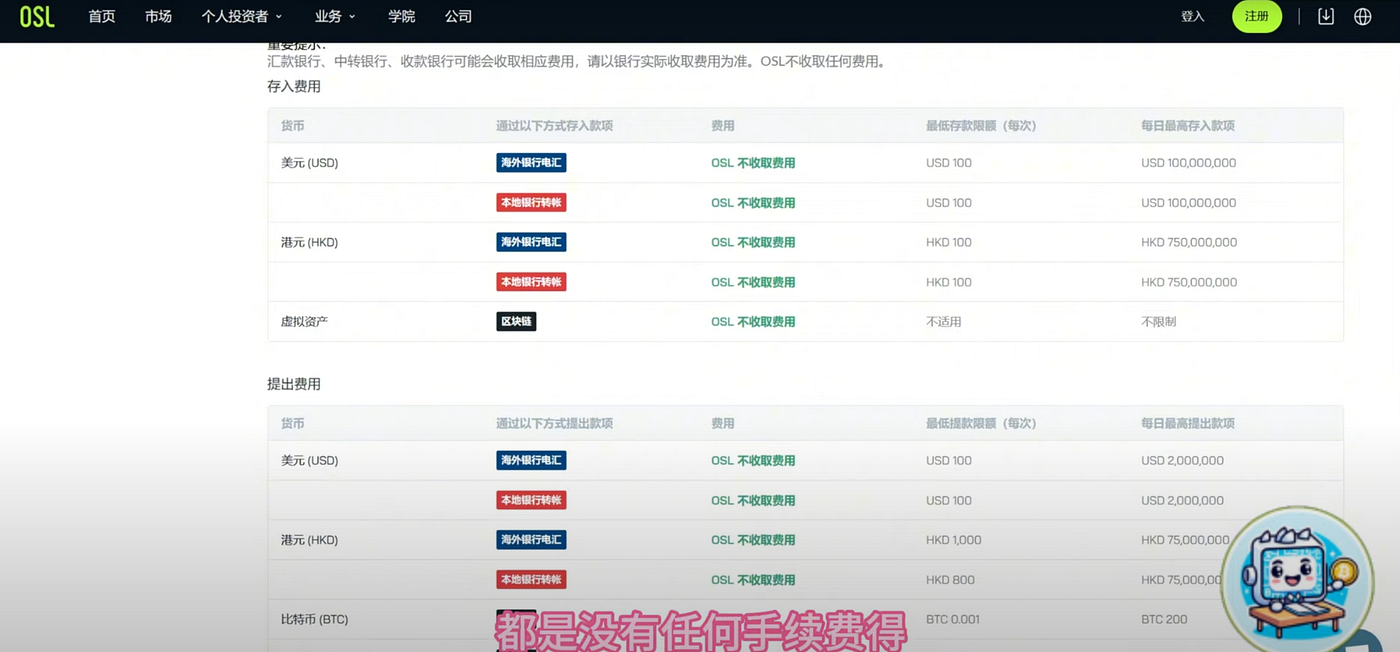
Task: Expand the 个人投资者 dropdown
Action: pos(242,16)
